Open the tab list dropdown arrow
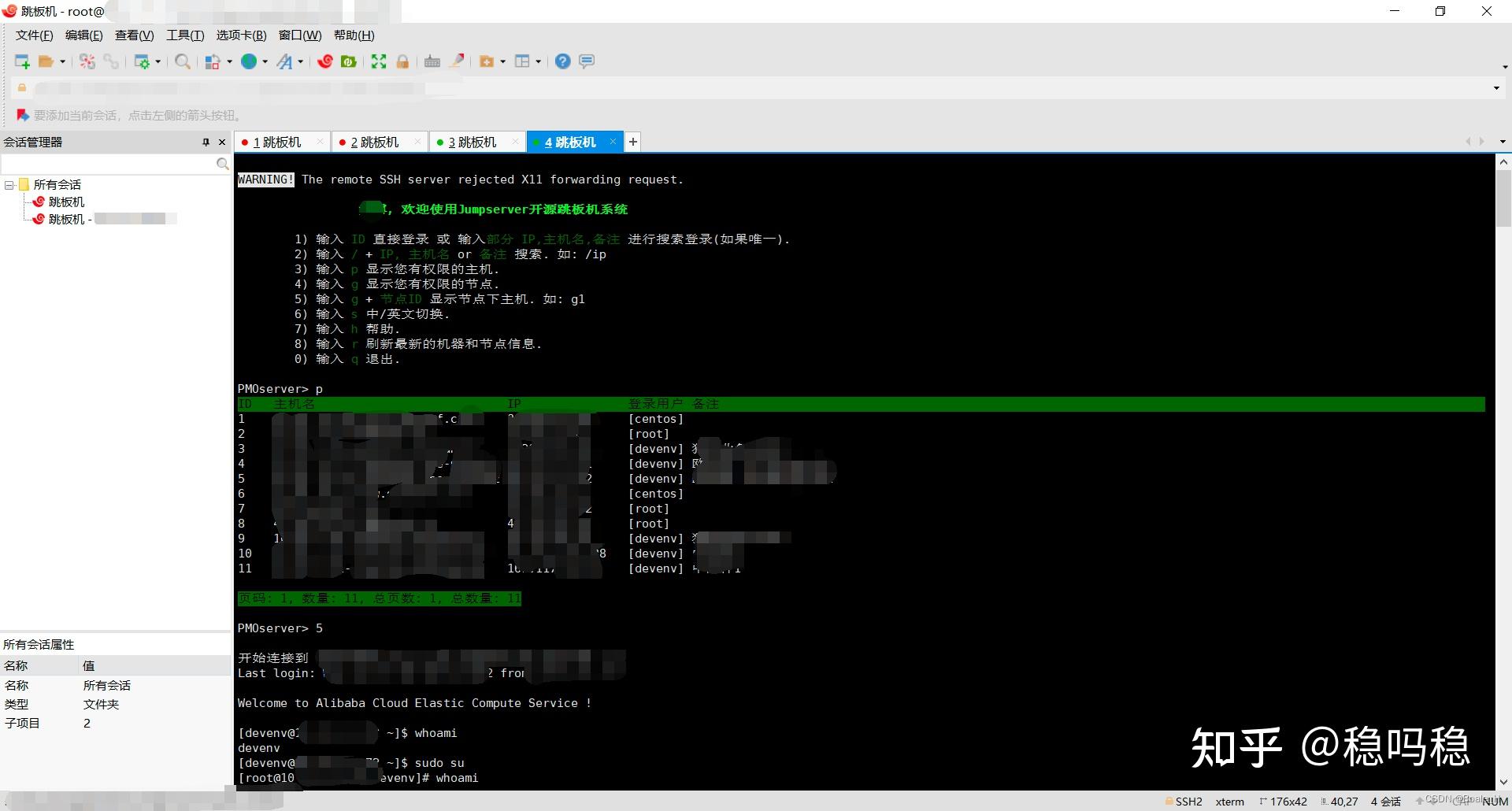The image size is (1512, 811). coord(1503,142)
